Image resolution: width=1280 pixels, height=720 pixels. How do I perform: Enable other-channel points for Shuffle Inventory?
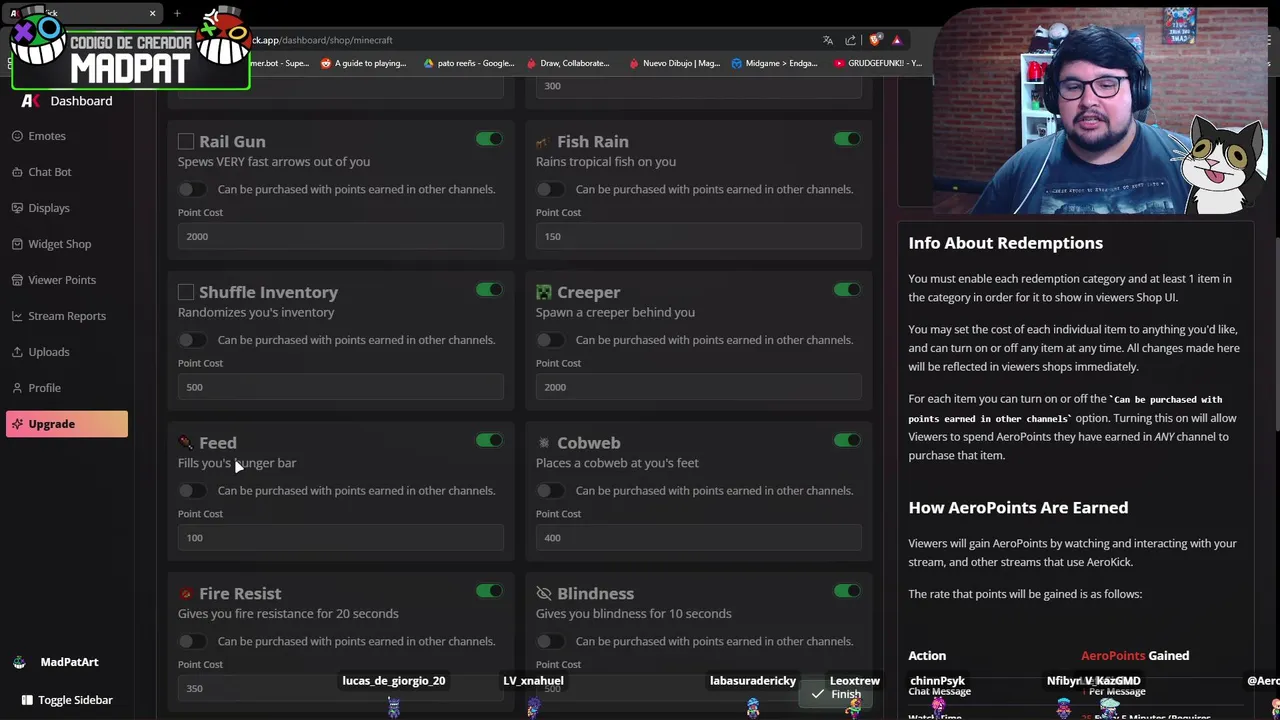(x=192, y=340)
